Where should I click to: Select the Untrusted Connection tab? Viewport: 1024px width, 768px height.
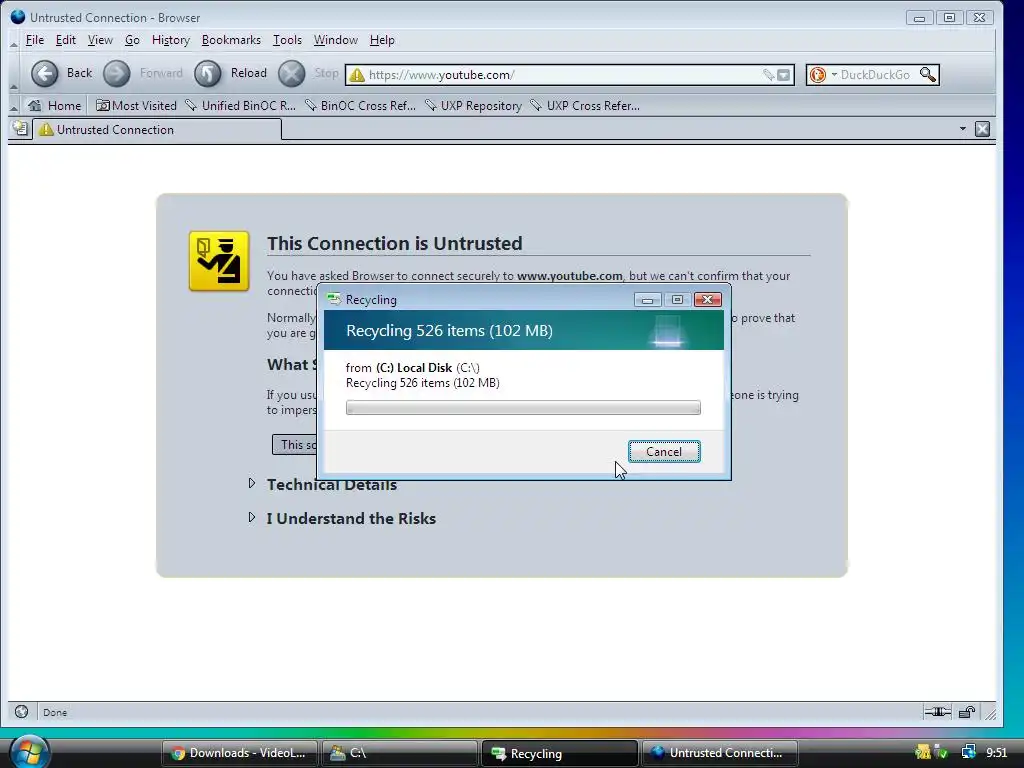[157, 130]
